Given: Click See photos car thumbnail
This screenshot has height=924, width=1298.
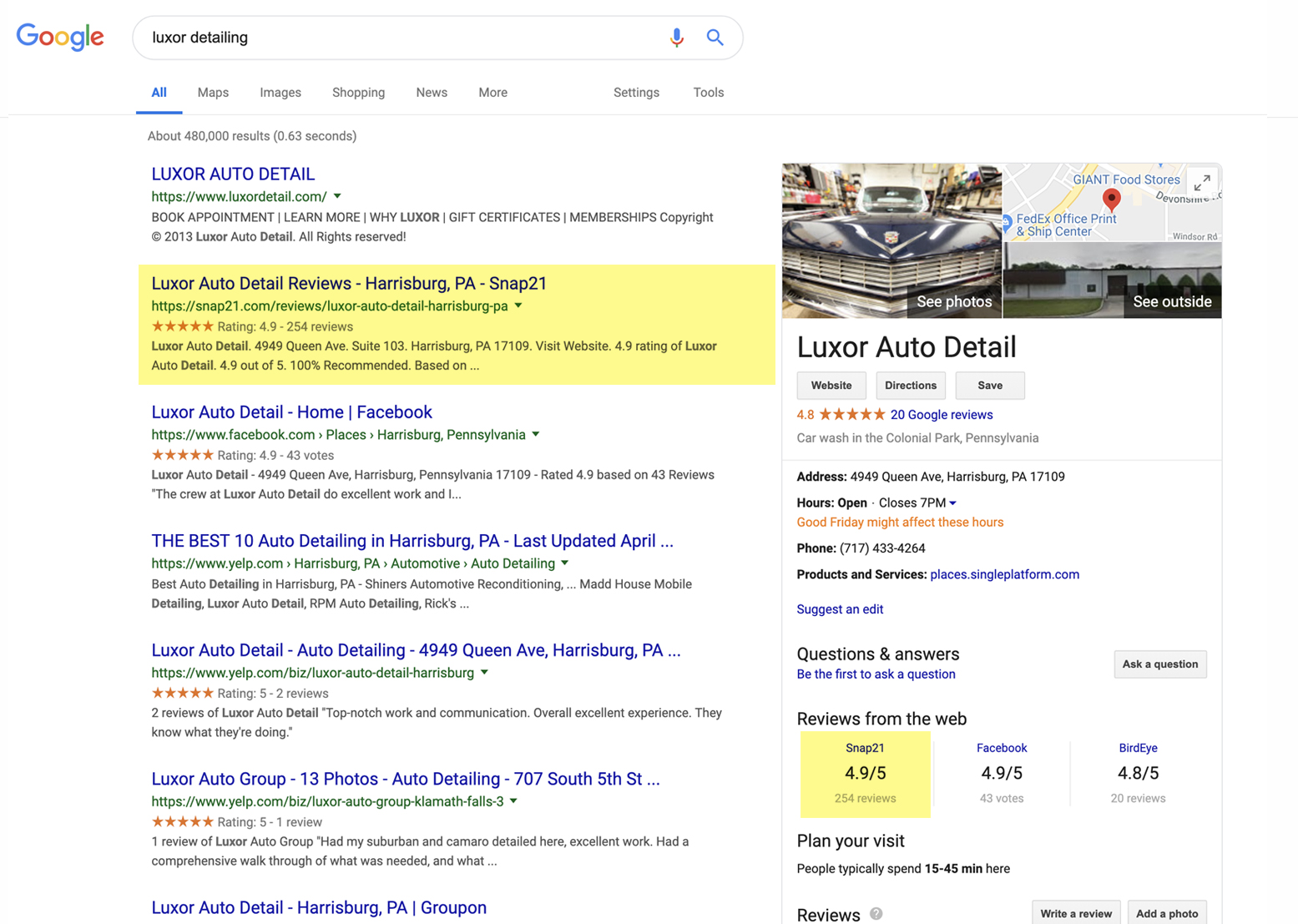Looking at the screenshot, I should click(891, 240).
